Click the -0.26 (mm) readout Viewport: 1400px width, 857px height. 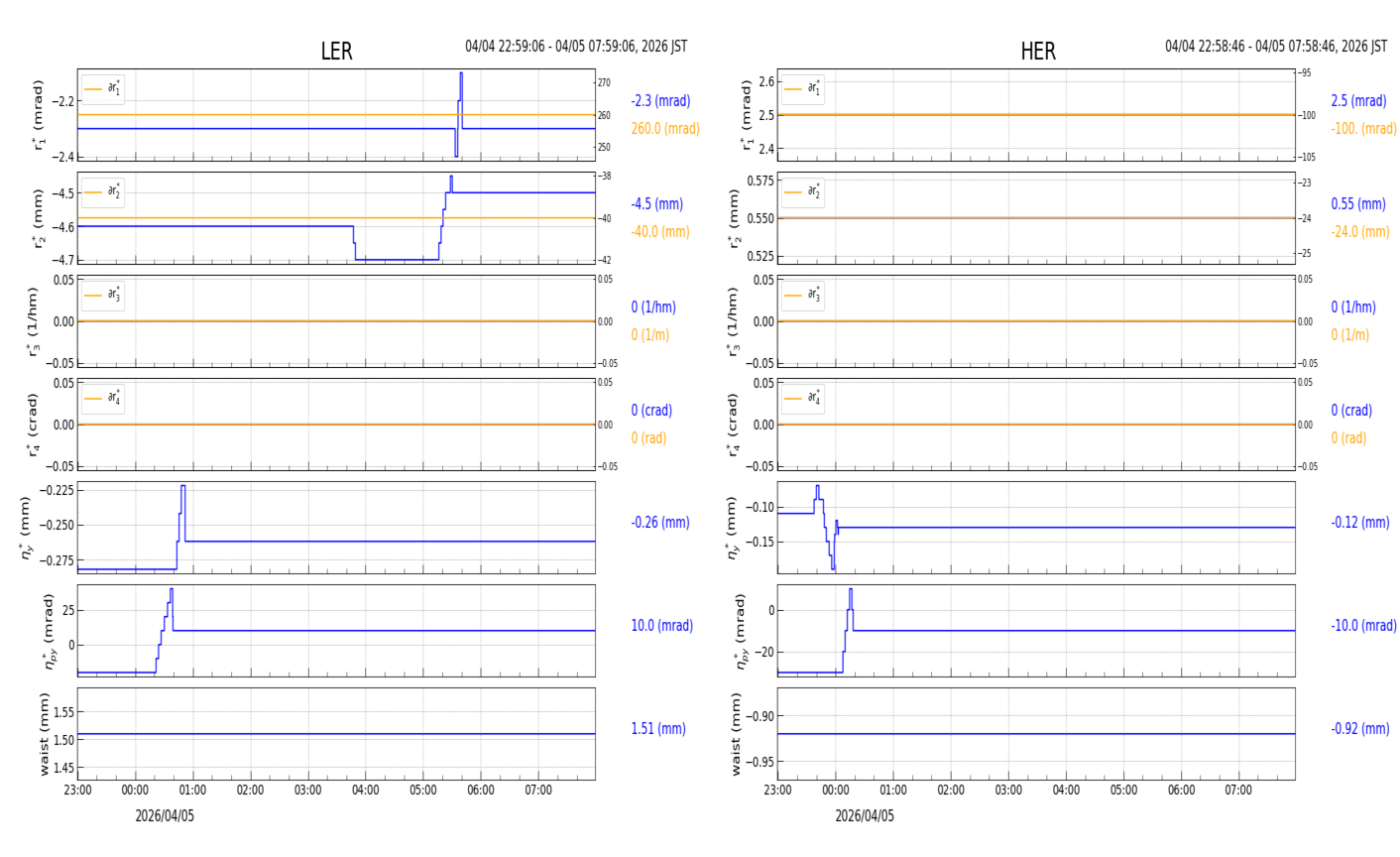click(660, 523)
